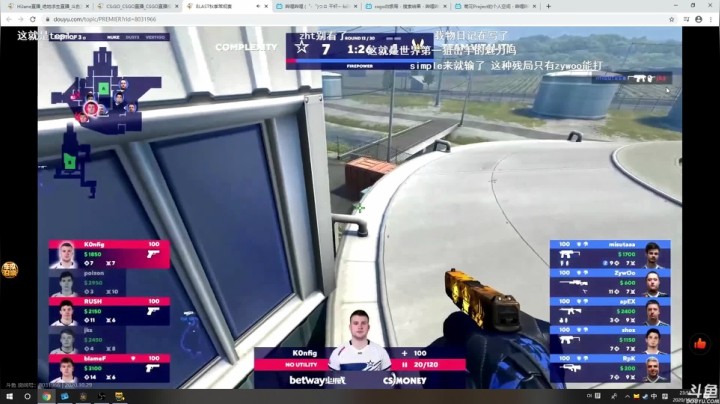
Task: Bookmark this page with the star icon
Action: (671, 19)
